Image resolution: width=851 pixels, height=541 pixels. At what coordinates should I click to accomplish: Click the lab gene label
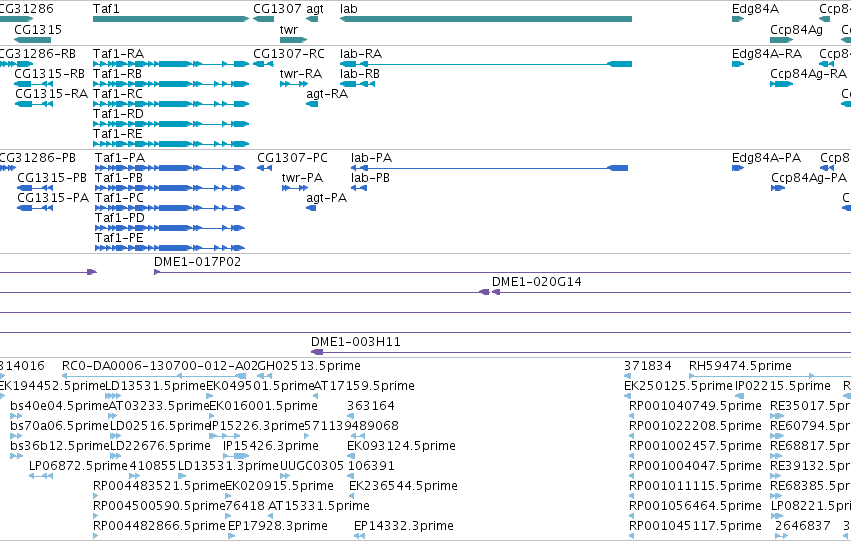tap(348, 9)
